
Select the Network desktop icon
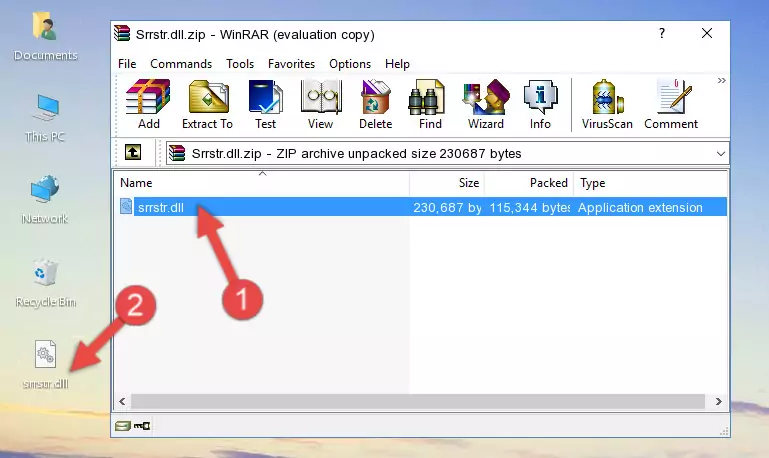[45, 200]
